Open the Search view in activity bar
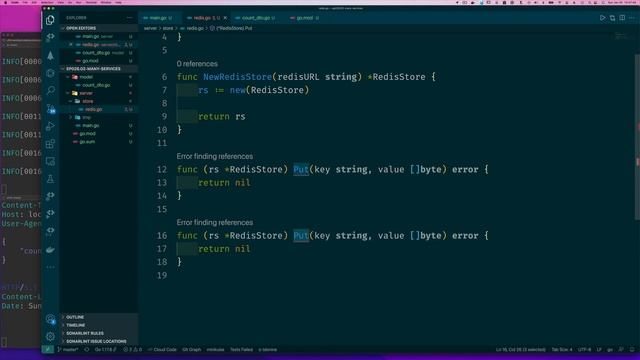This screenshot has height=360, width=640. click(x=50, y=90)
